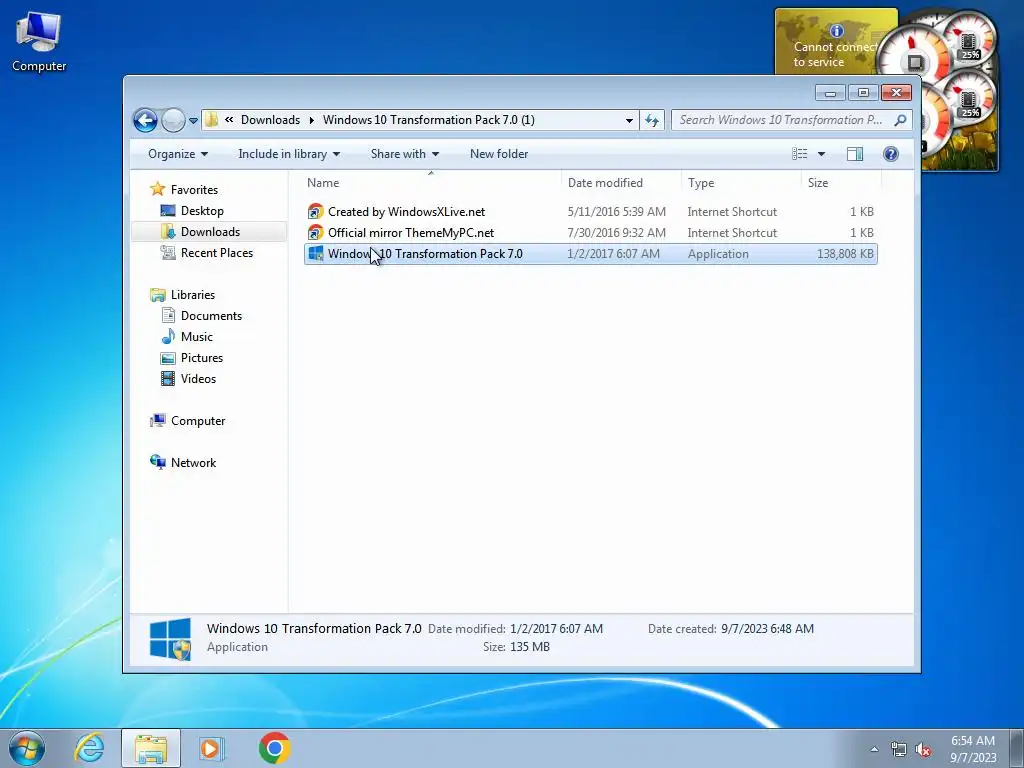Focus the Search Windows 10 Transformation field

[780, 120]
